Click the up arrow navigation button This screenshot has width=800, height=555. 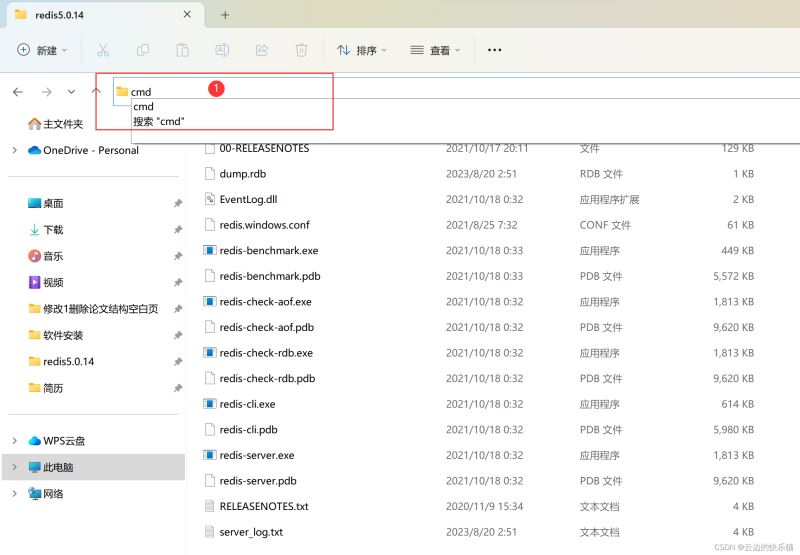click(96, 91)
